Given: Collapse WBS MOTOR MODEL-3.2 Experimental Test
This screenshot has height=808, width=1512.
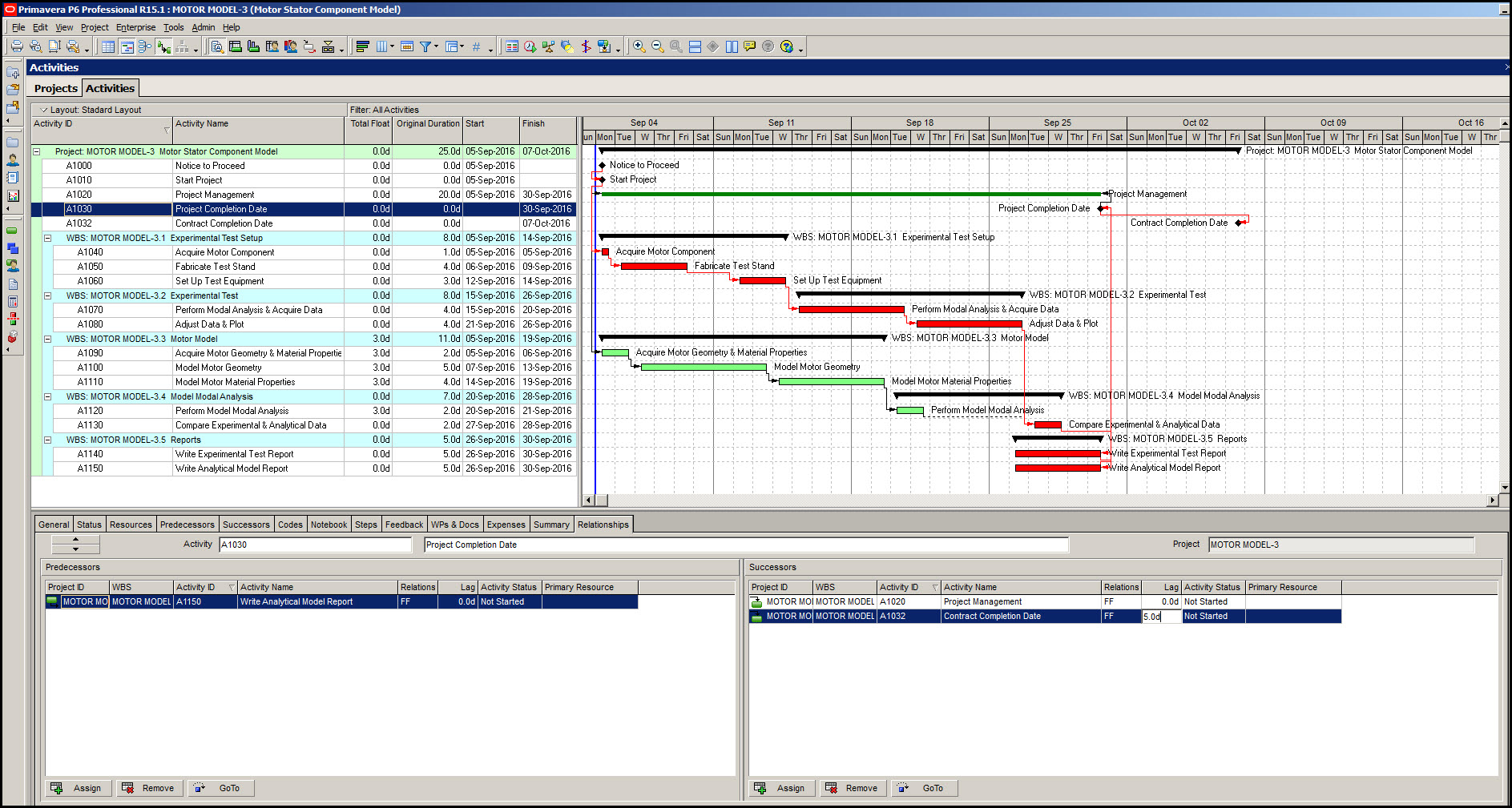Looking at the screenshot, I should click(47, 295).
